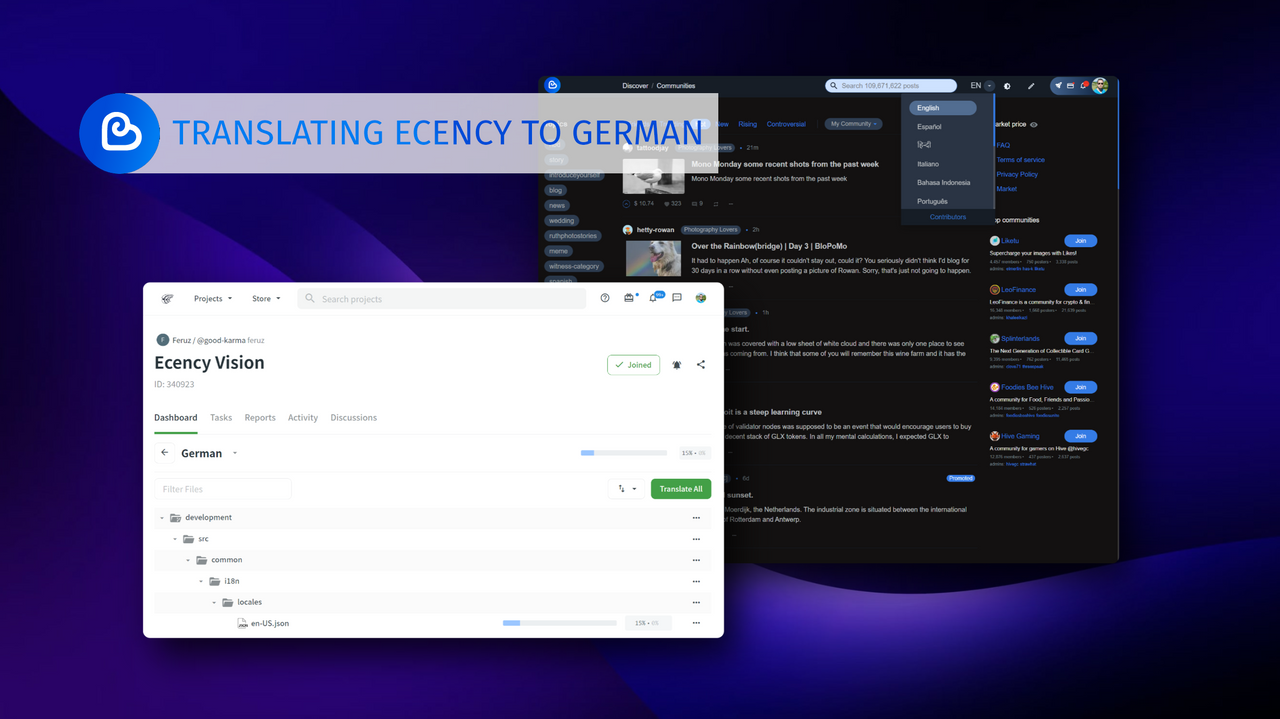Join the Liketu community
Image resolution: width=1280 pixels, height=719 pixels.
tap(1080, 241)
